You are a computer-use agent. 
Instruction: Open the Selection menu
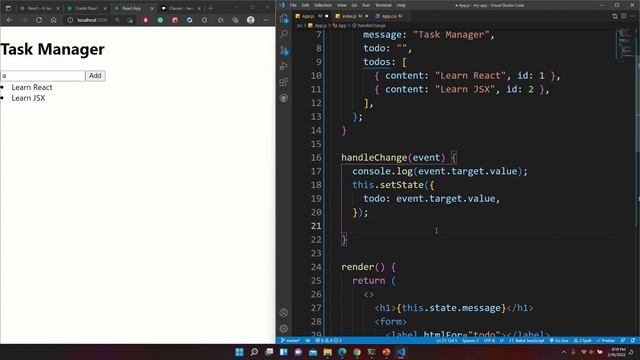click(323, 5)
